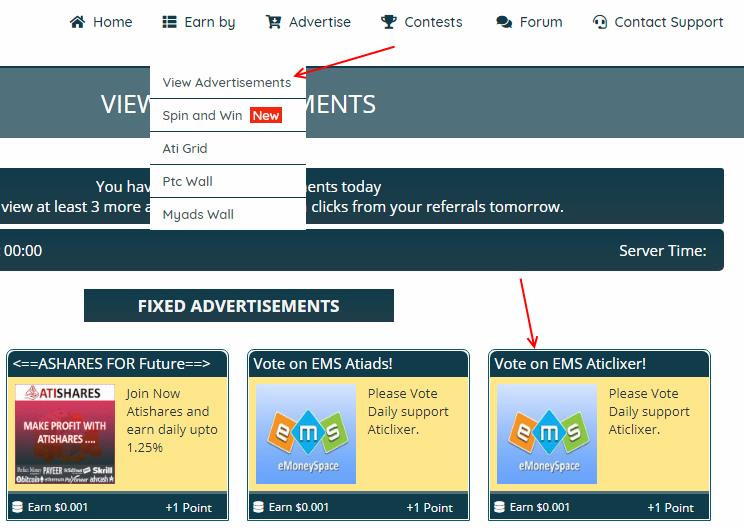Choose Myads Wall in dropdown

tap(228, 214)
